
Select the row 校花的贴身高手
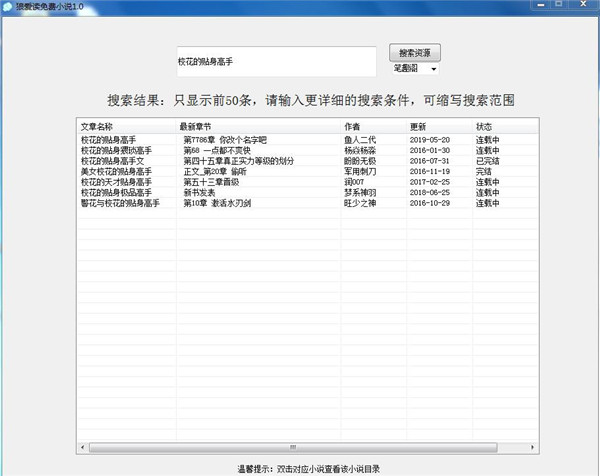(308, 140)
